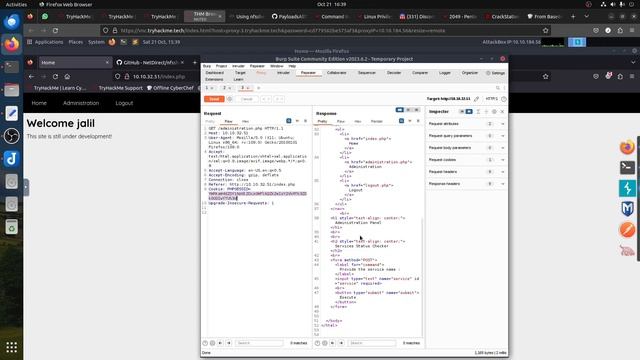This screenshot has height=360, width=640.
Task: Open the Show Applications grid in dock
Action: click(11, 347)
